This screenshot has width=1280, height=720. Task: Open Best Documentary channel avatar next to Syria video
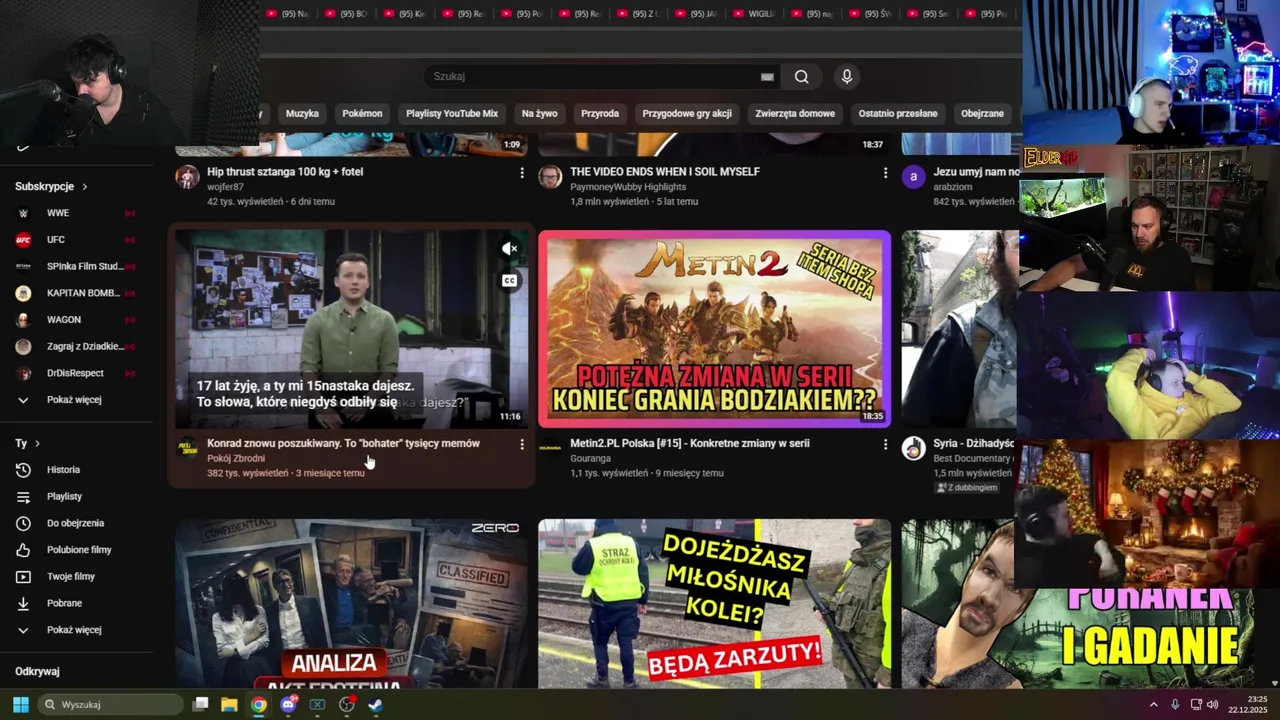(913, 449)
